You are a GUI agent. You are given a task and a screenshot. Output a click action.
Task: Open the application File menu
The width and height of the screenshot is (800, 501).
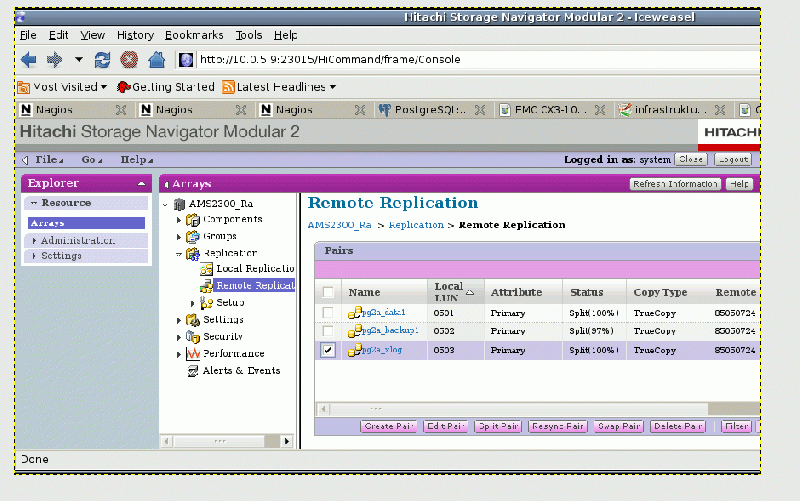click(x=48, y=160)
